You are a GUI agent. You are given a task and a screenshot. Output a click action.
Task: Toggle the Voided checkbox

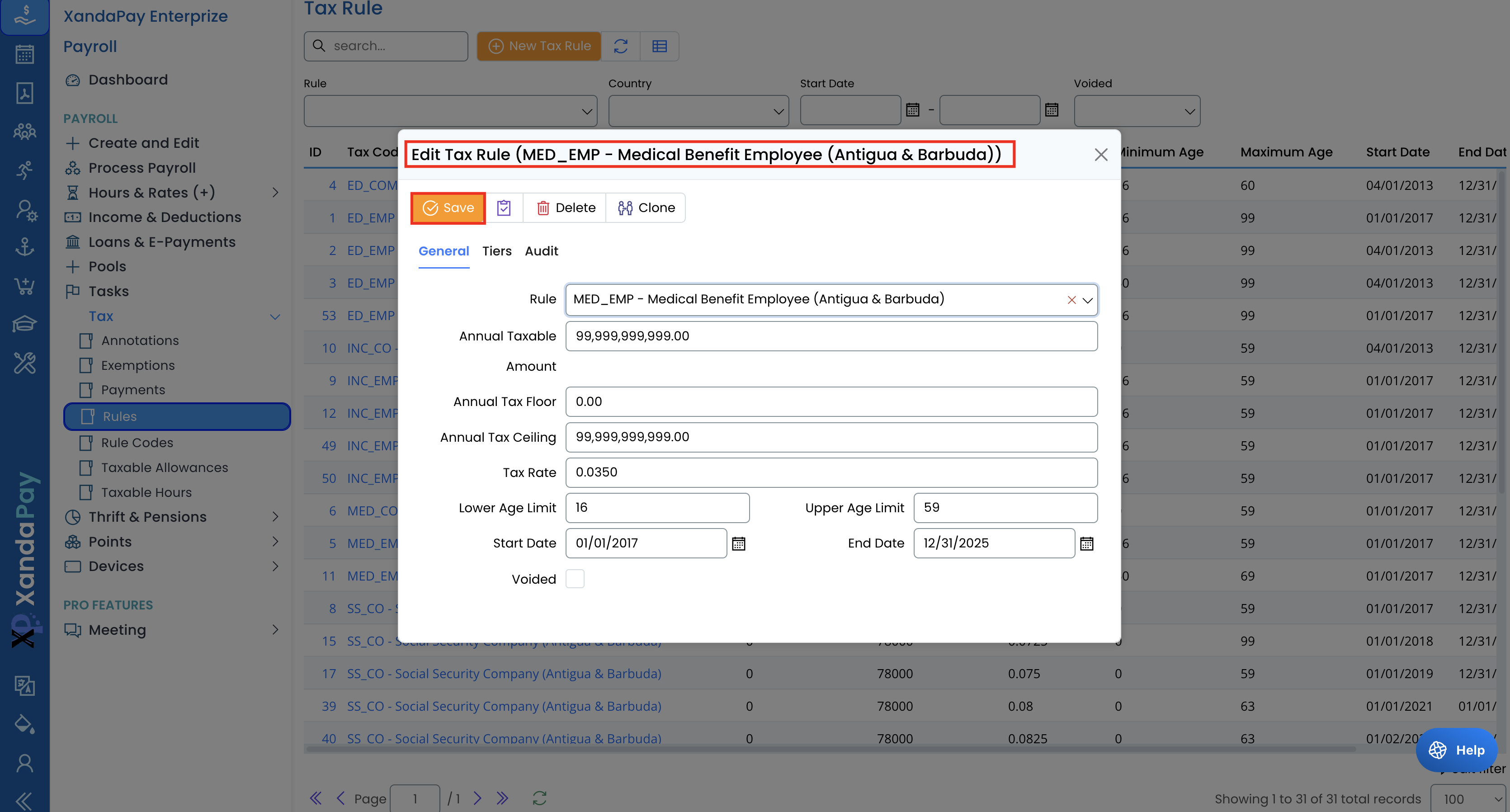click(575, 579)
